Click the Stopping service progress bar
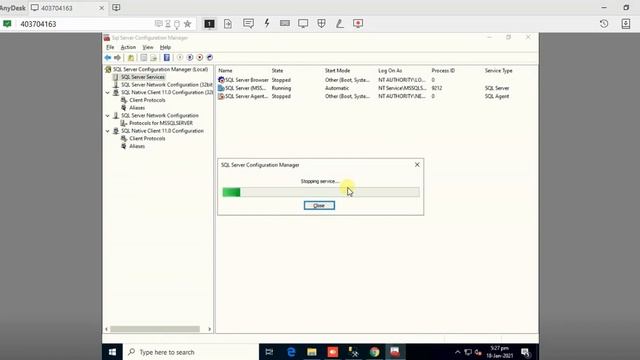 321,192
